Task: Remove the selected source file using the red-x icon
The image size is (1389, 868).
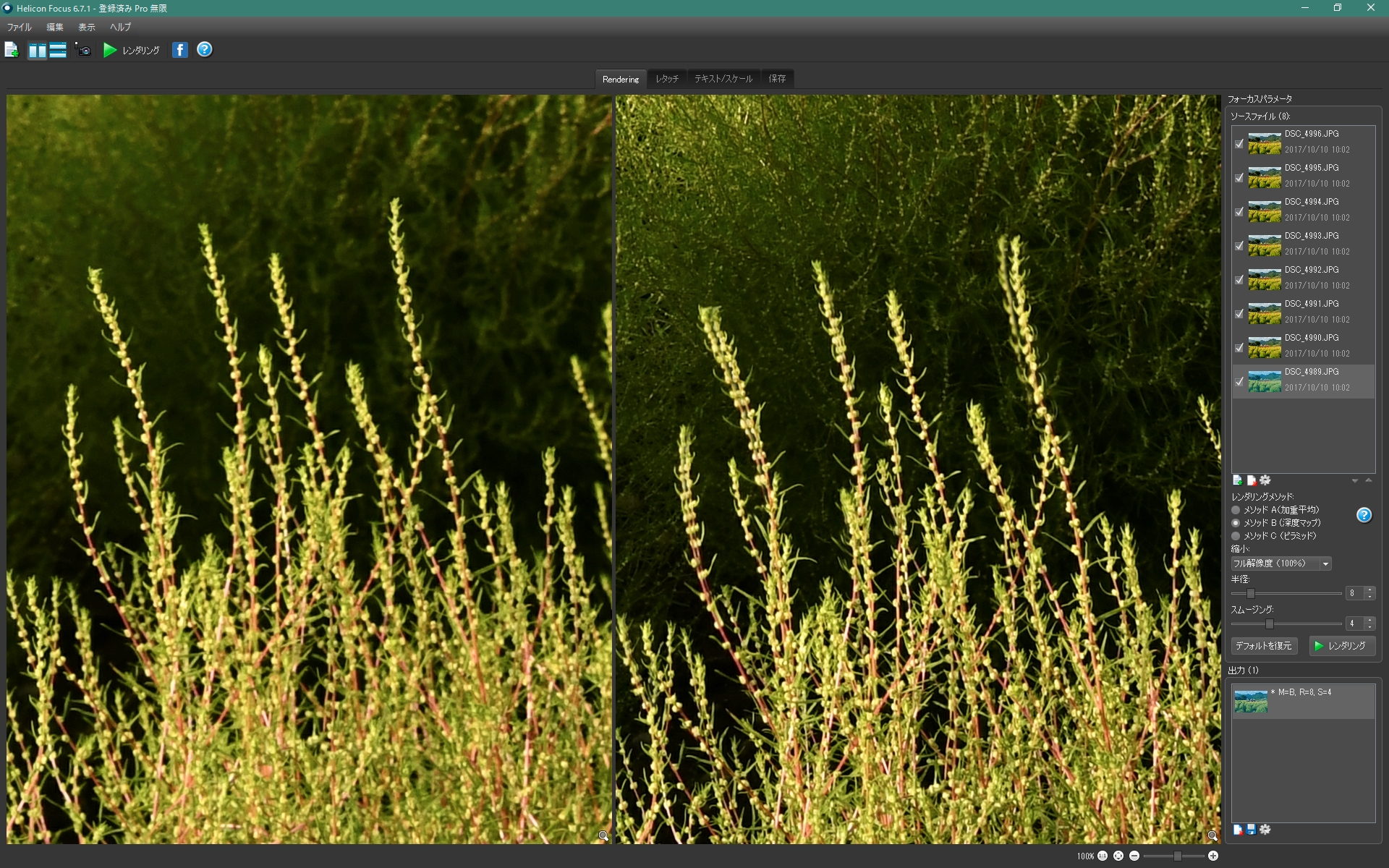Action: coord(1251,480)
